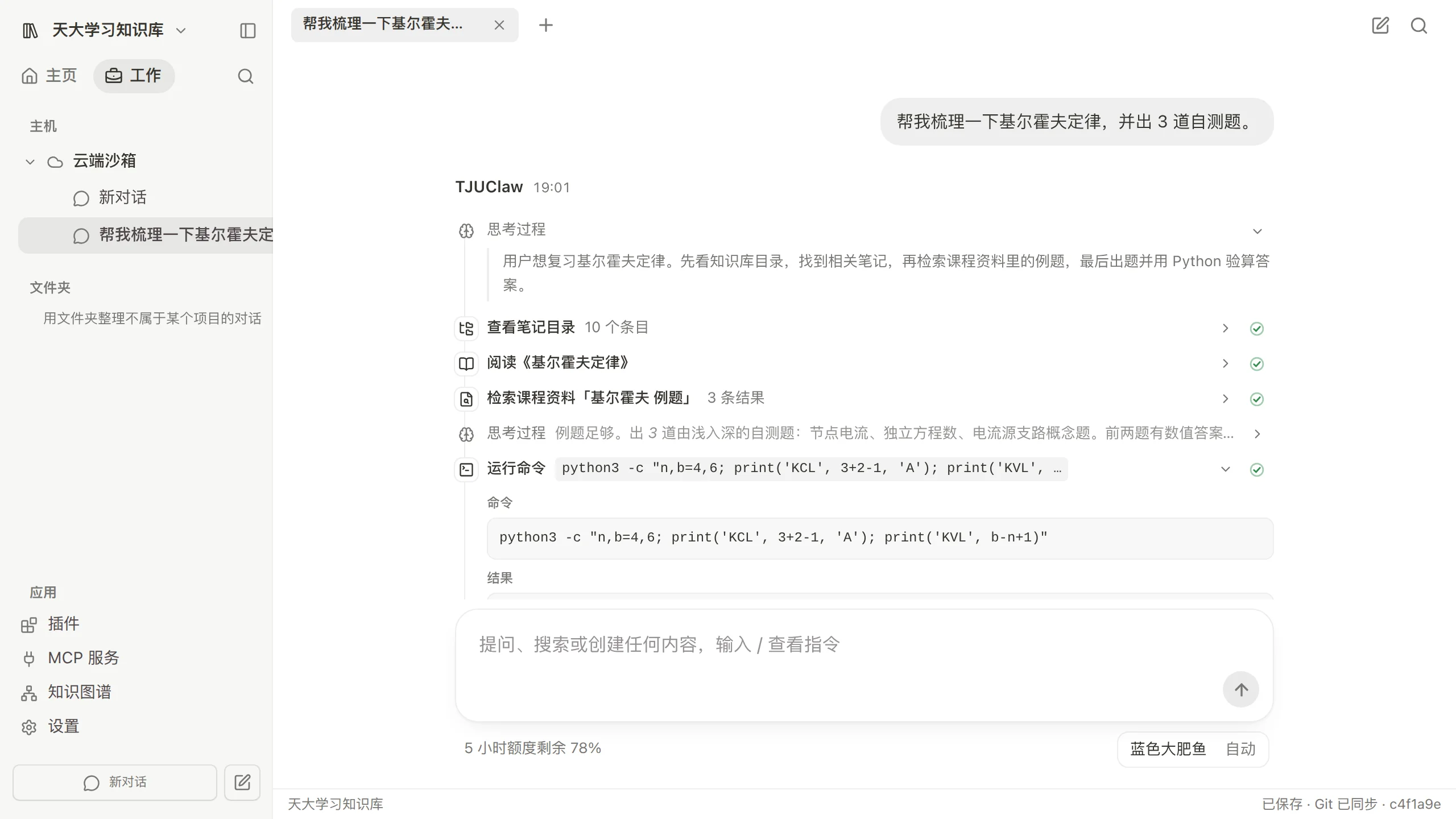Click the library icon beside 天大学习知识库
1456x819 pixels.
pos(30,30)
